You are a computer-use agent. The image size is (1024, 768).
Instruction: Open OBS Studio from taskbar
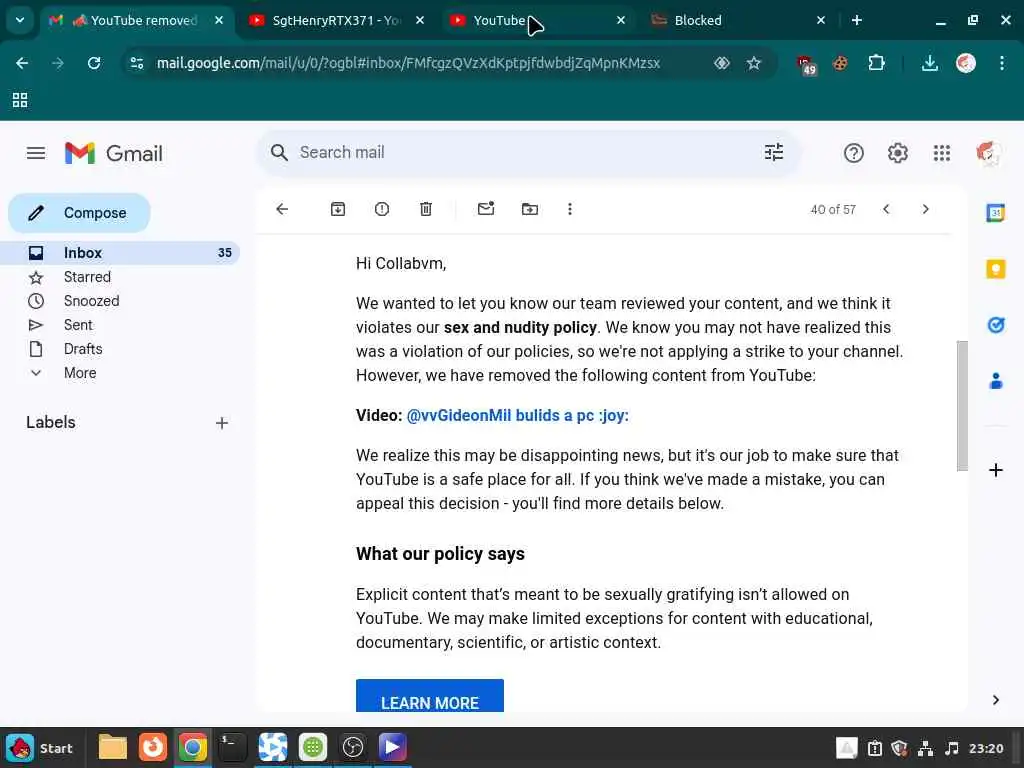pos(353,747)
